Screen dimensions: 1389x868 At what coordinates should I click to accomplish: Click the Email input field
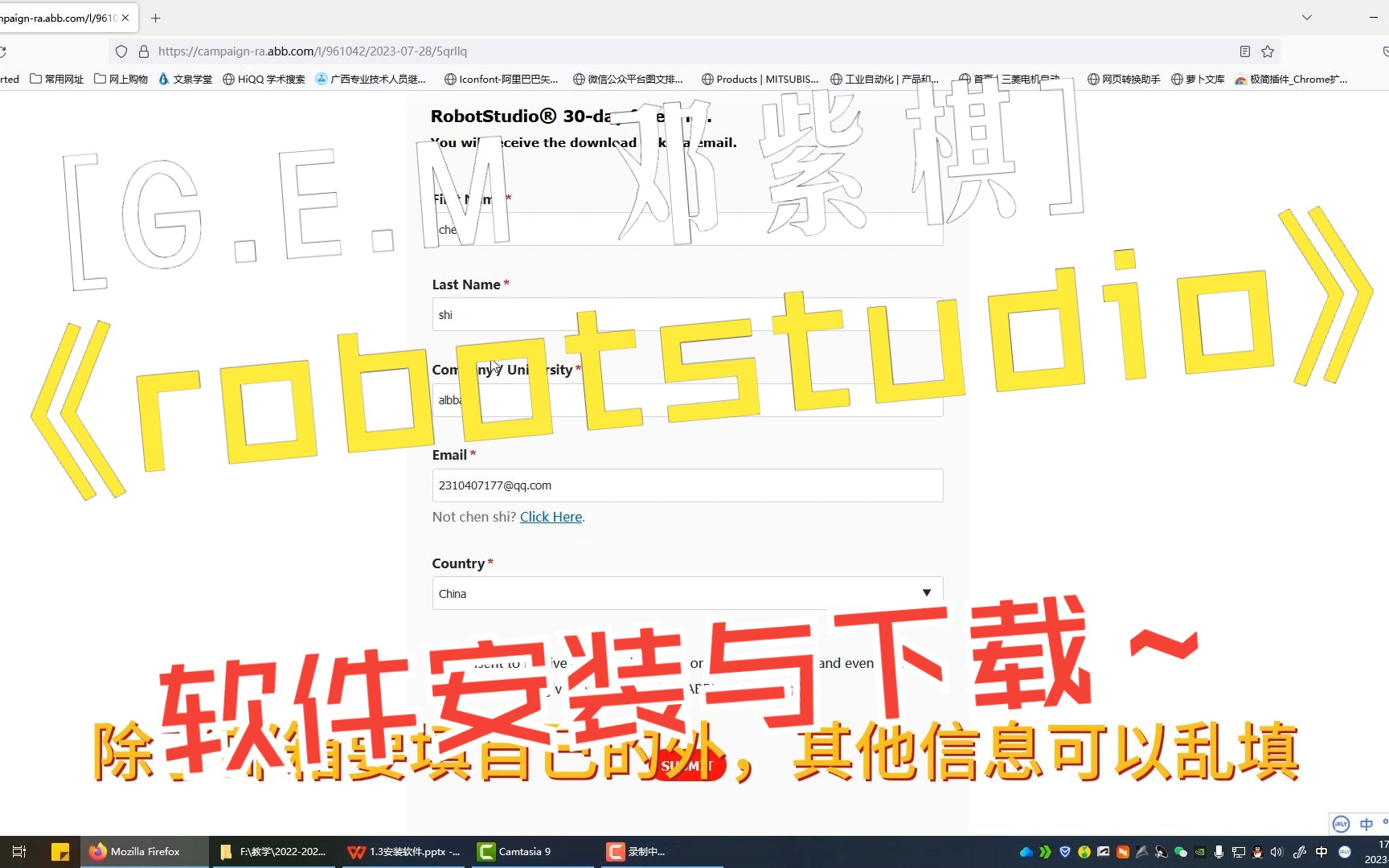pos(687,485)
